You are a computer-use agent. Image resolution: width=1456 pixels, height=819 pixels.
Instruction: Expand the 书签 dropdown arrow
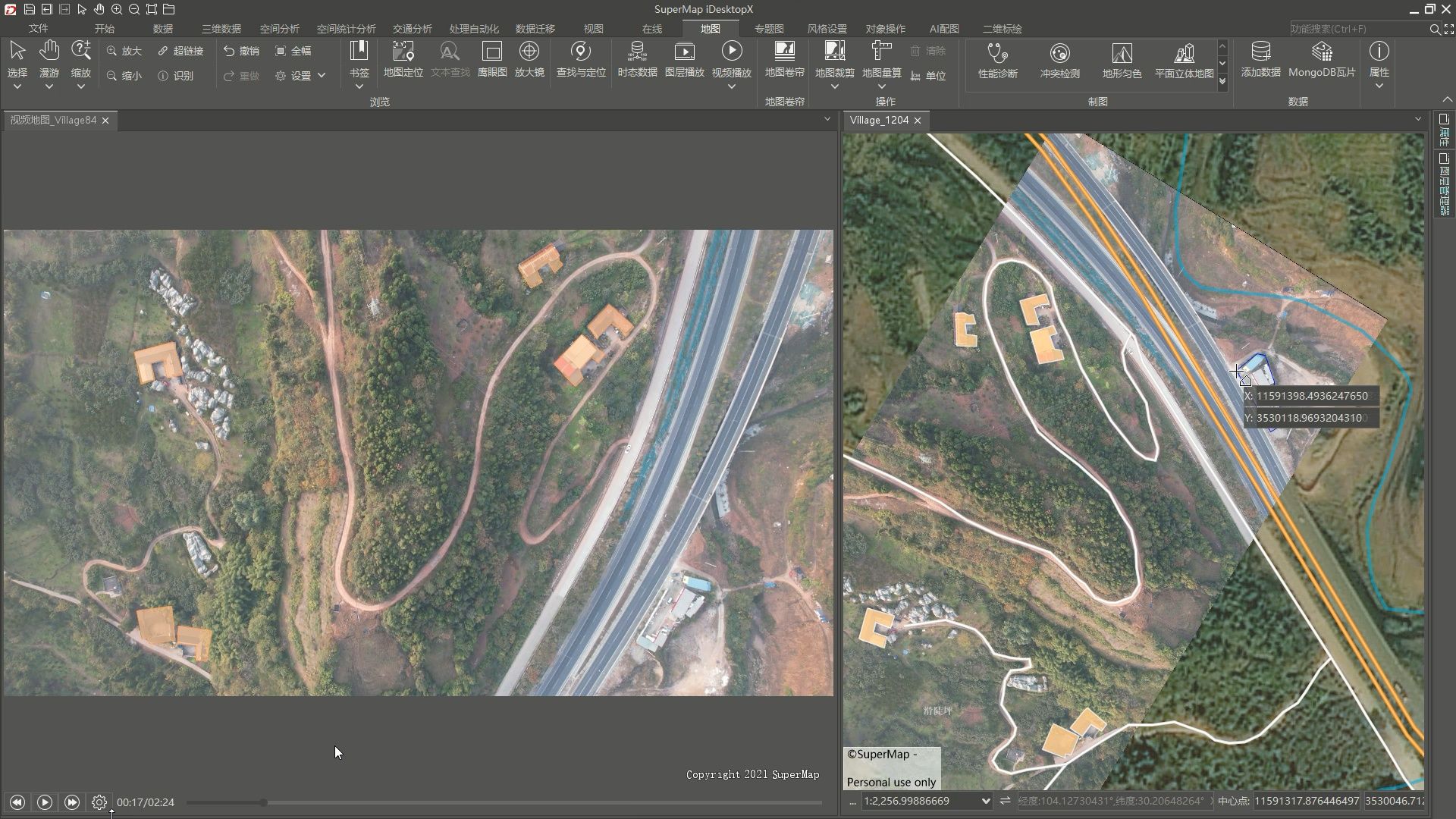359,86
